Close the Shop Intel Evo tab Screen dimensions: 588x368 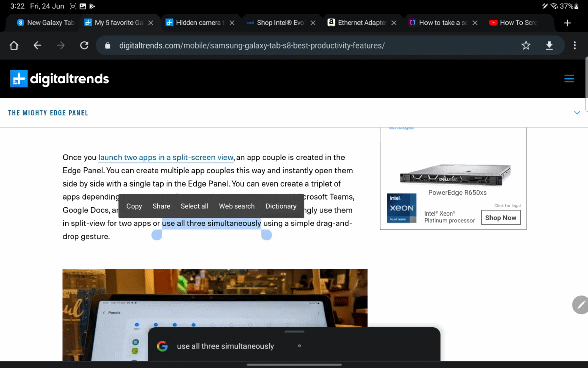[x=313, y=23]
